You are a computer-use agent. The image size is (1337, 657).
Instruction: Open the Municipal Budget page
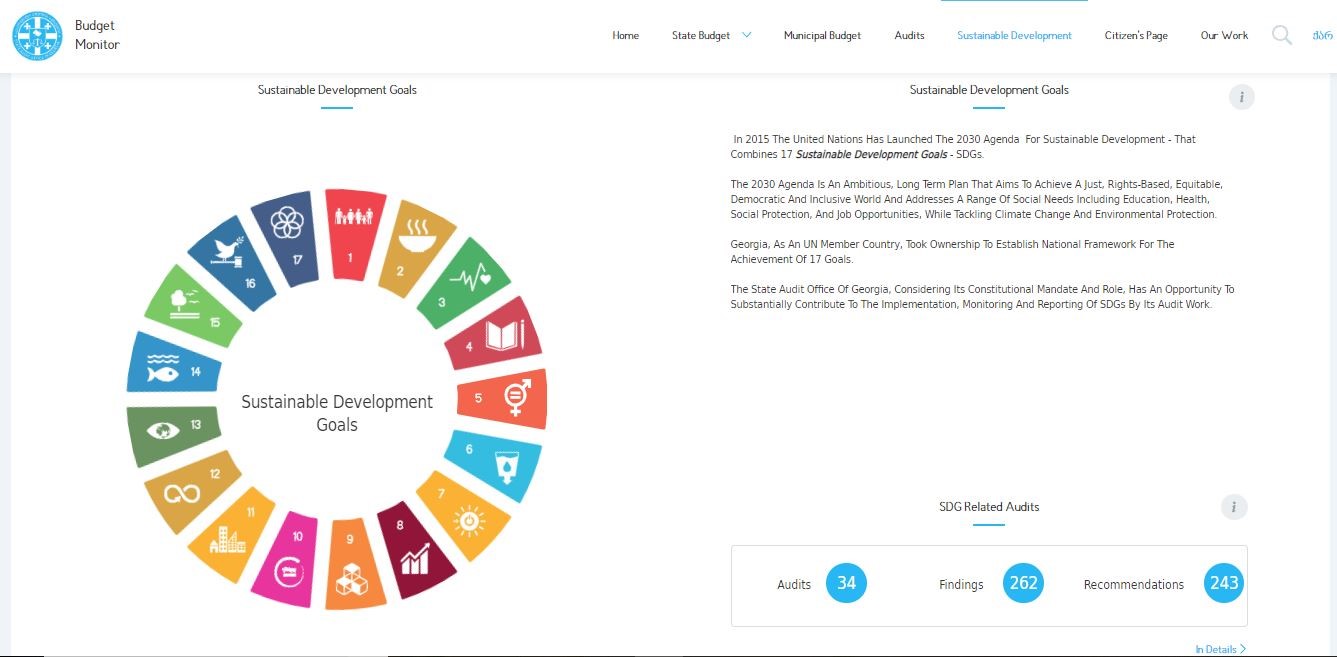[x=822, y=35]
